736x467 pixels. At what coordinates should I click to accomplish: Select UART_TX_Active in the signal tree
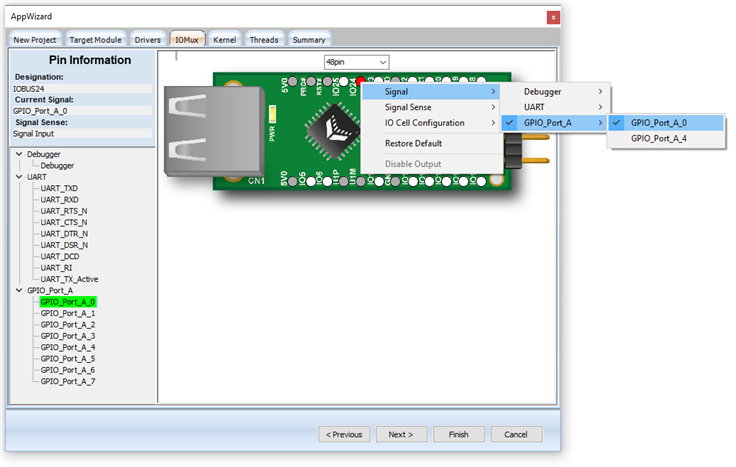69,279
